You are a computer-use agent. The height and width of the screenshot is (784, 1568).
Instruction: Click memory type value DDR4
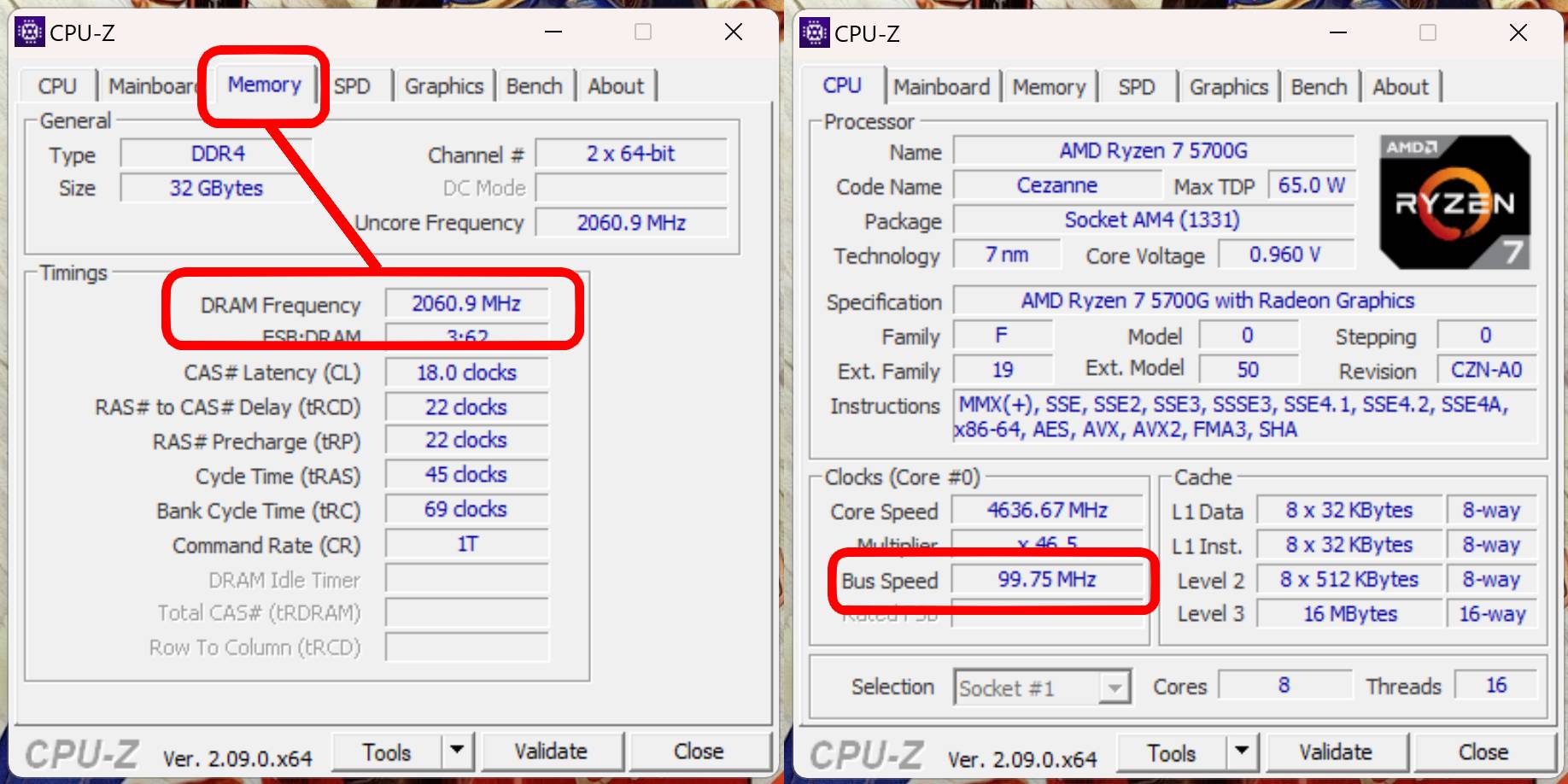click(x=217, y=154)
